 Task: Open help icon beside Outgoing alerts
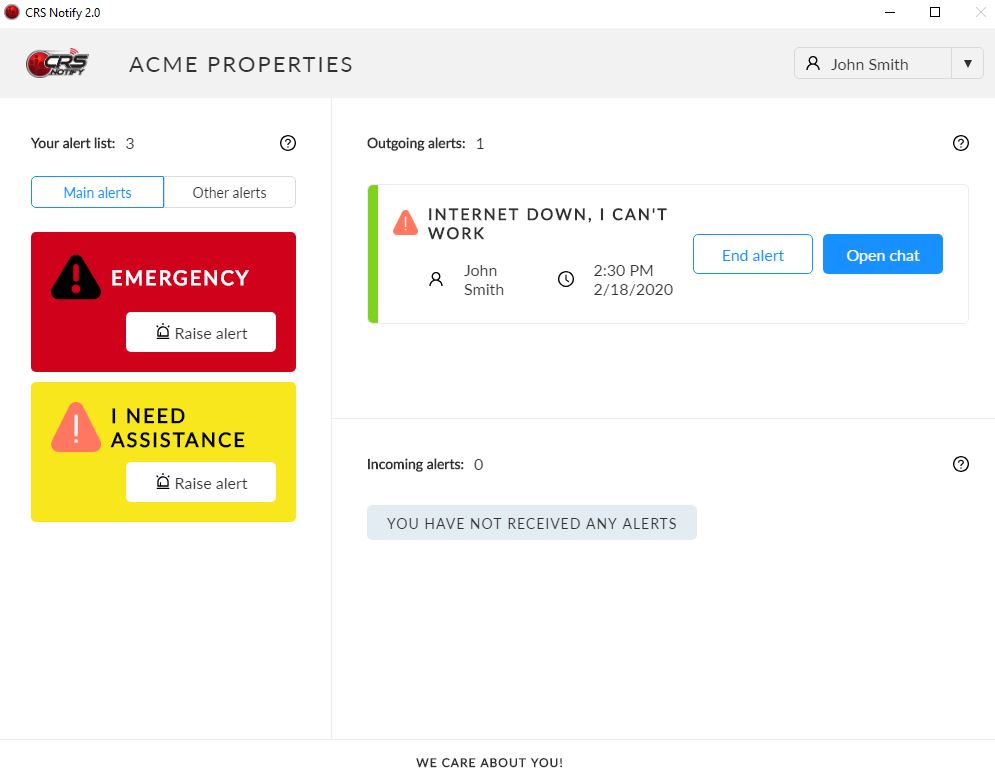coord(961,143)
